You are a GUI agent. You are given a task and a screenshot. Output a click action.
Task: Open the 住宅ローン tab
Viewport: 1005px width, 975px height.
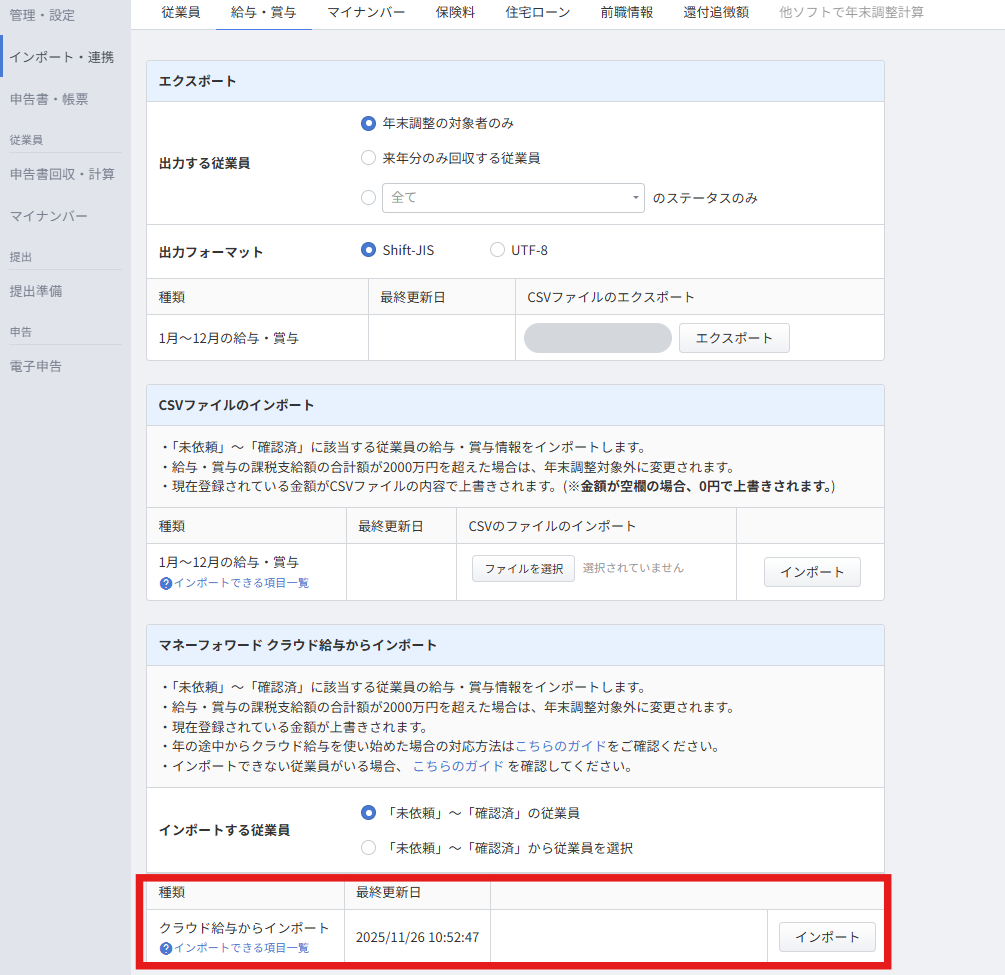[x=538, y=13]
